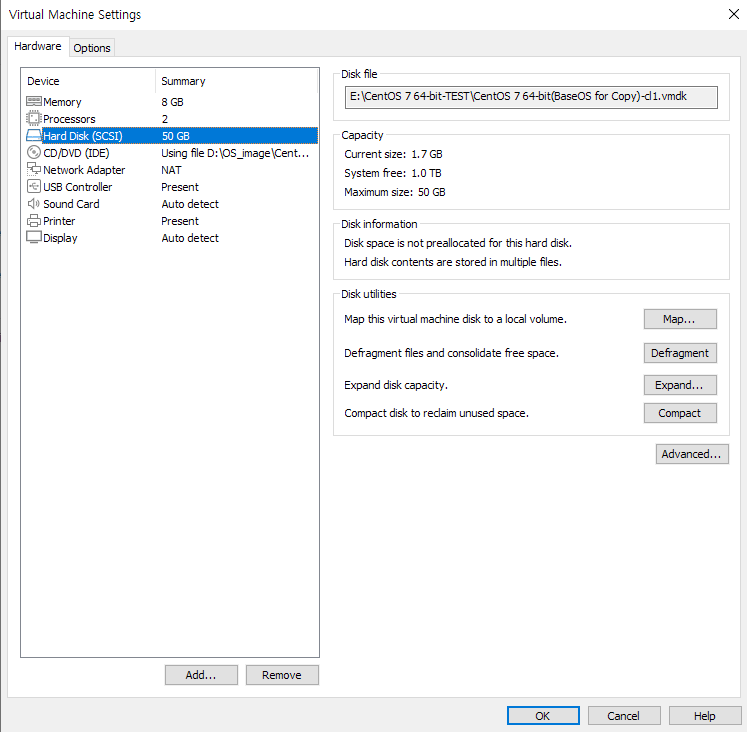Click the Summary column header

pos(236,81)
